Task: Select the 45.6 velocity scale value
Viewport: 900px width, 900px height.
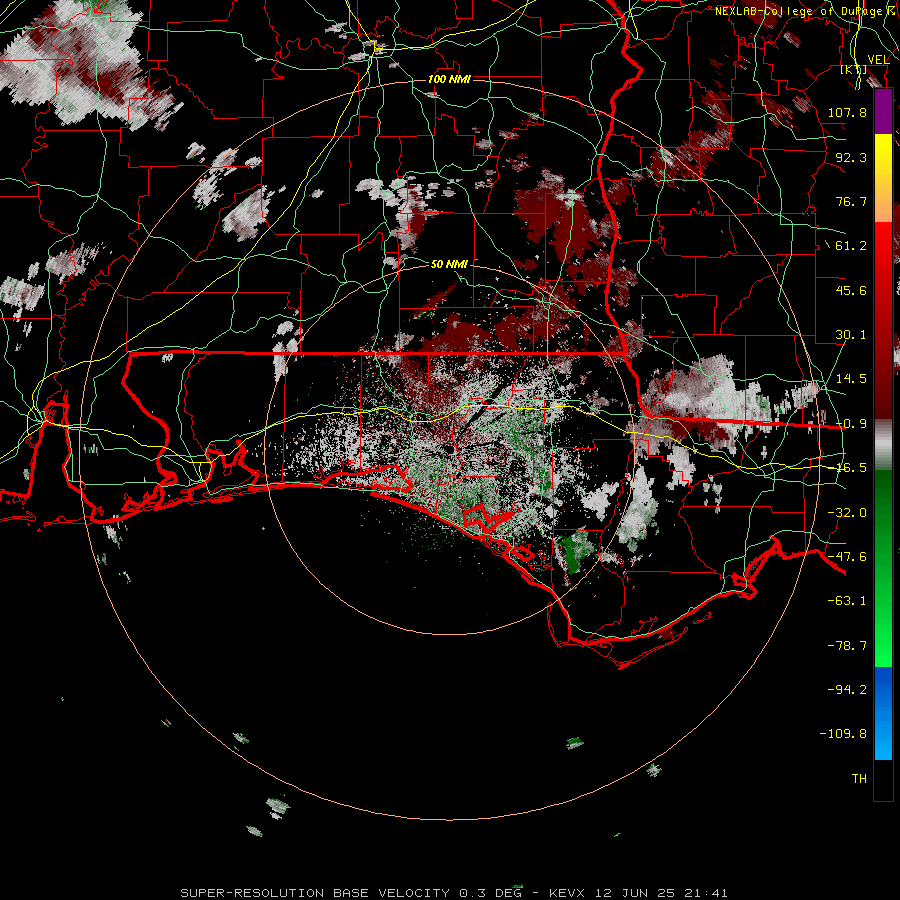Action: click(851, 290)
